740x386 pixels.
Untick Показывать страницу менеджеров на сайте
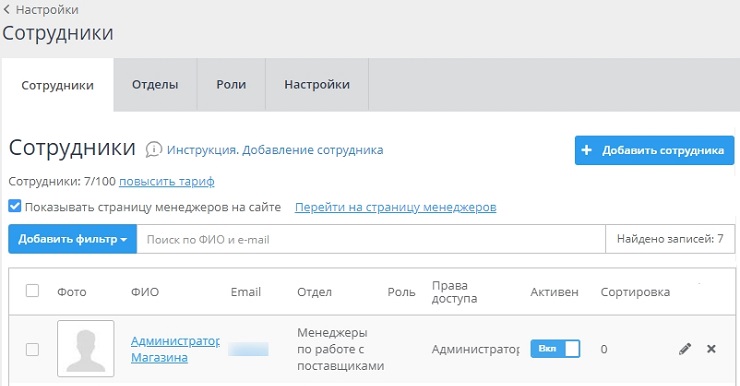point(15,206)
